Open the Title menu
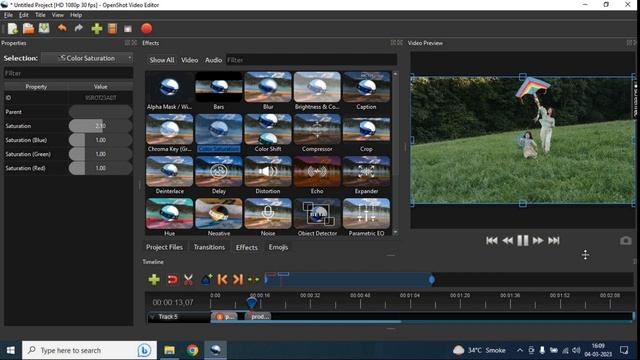The width and height of the screenshot is (640, 360). tap(40, 15)
